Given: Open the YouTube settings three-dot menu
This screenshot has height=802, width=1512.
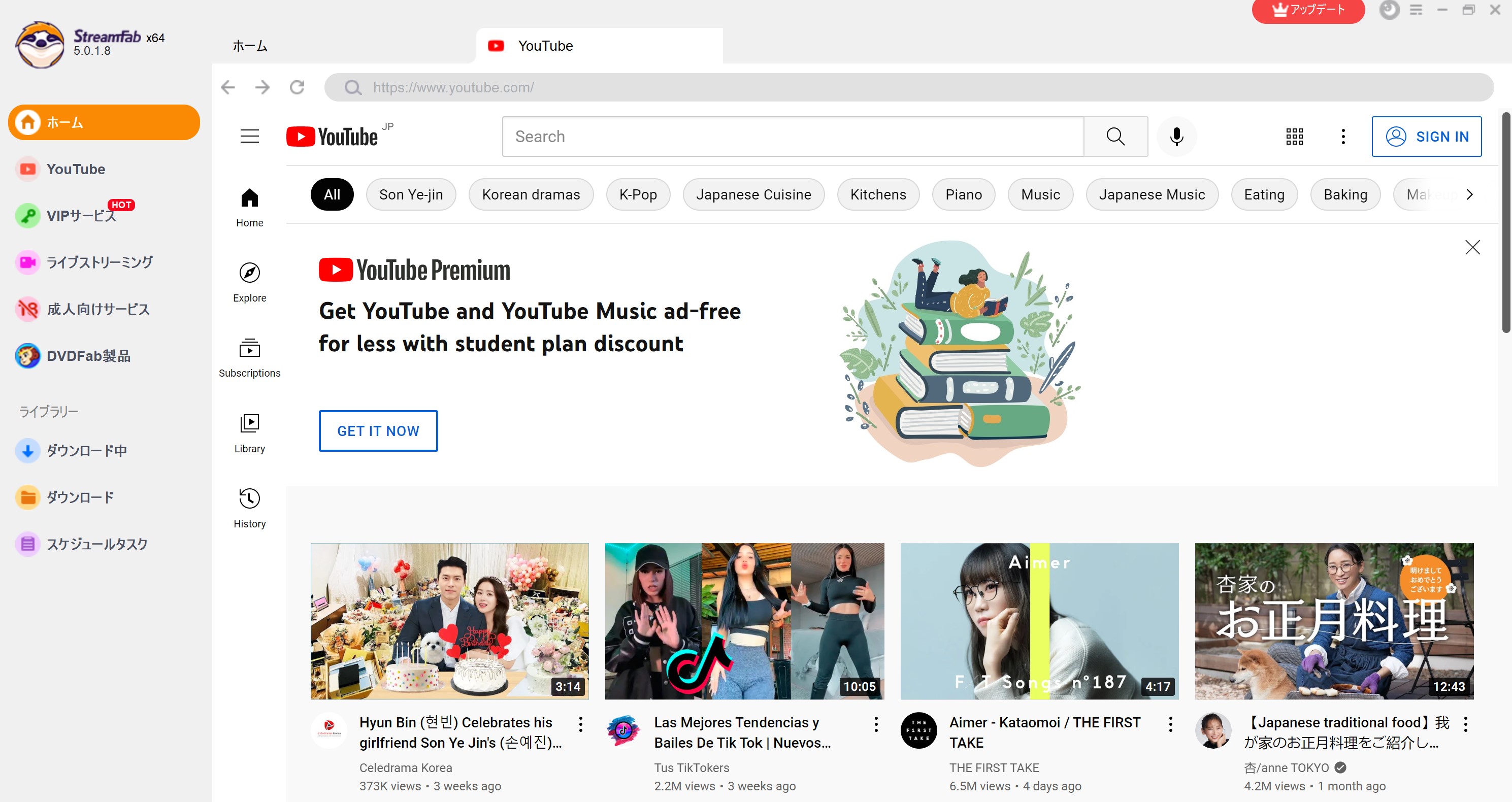Looking at the screenshot, I should 1343,136.
